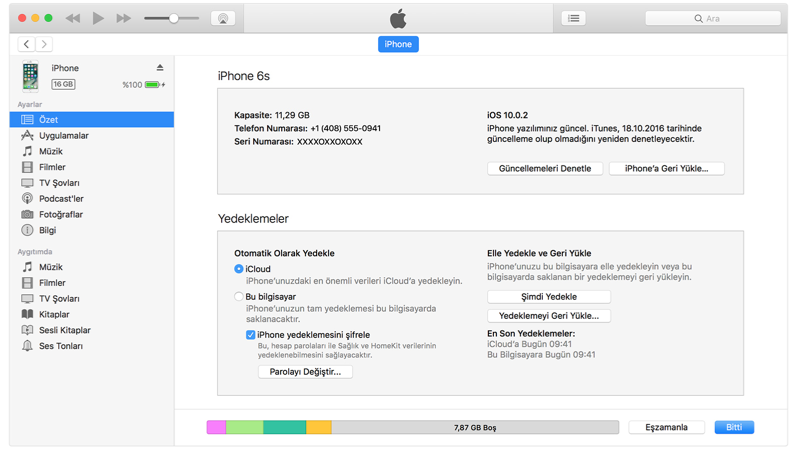Viewport: 797px width, 452px height.
Task: Select the Bu bilgisayar radio button
Action: click(x=238, y=296)
